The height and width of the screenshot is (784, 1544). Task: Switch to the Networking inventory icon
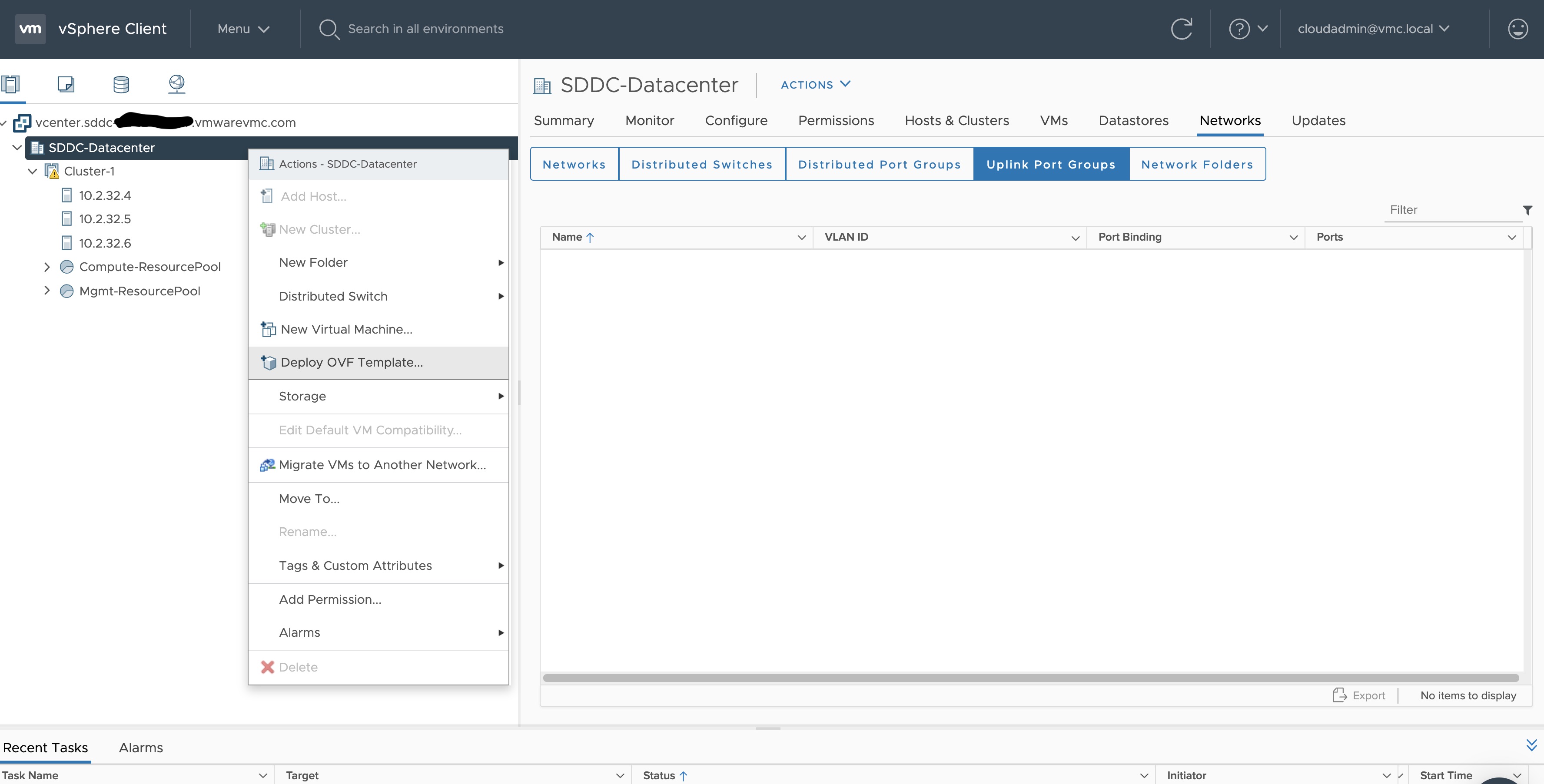click(176, 84)
